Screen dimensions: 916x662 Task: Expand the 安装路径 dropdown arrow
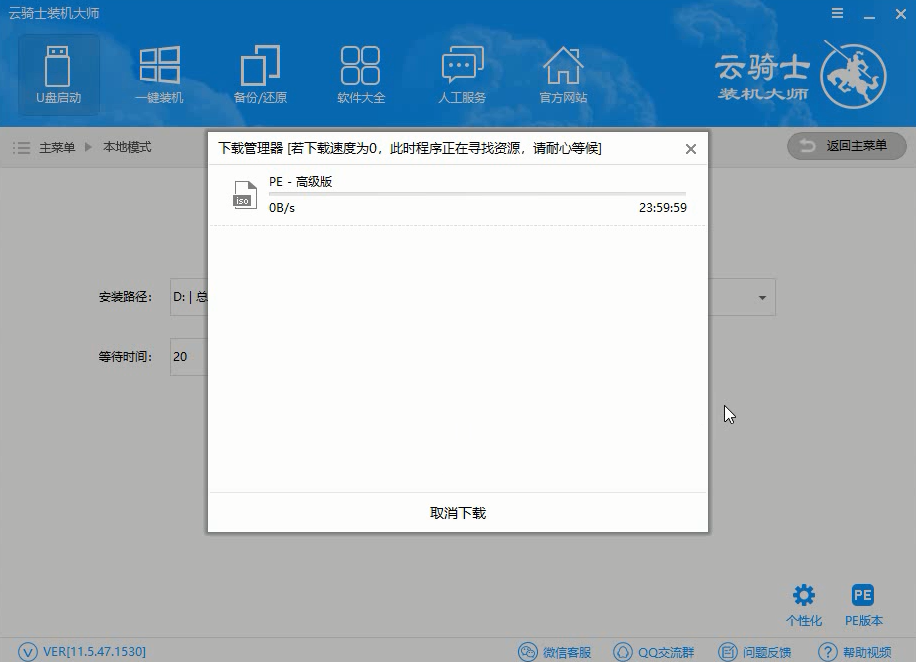[x=762, y=298]
